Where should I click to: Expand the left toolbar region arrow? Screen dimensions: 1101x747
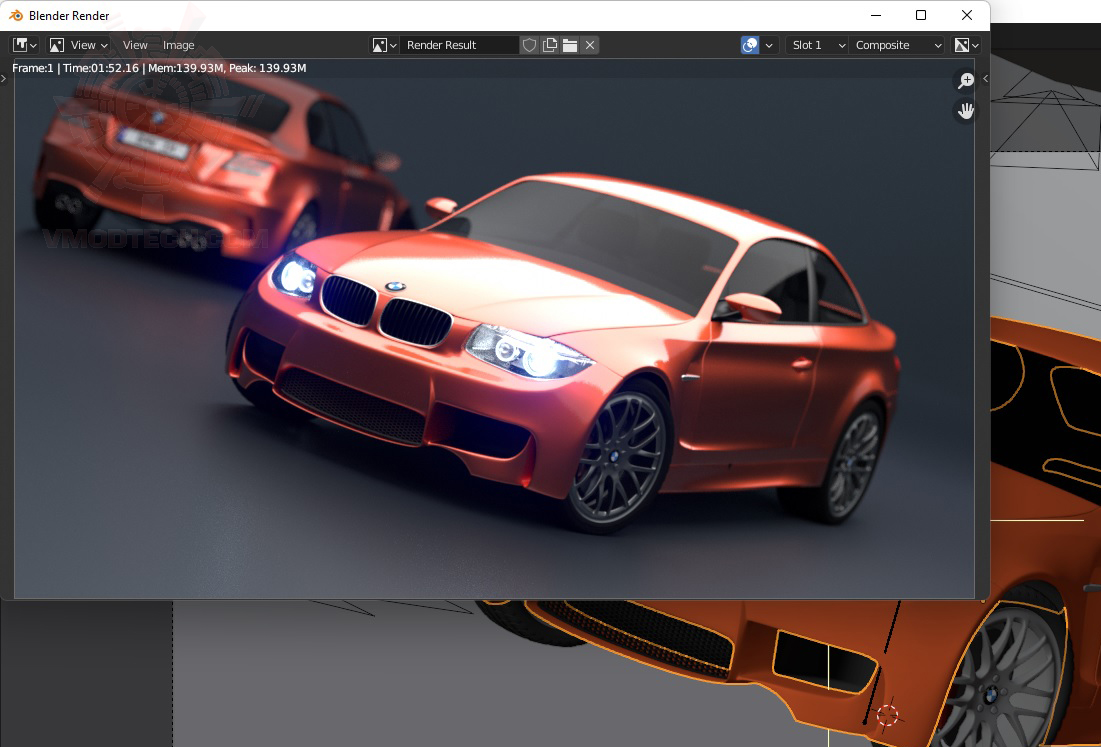click(4, 79)
